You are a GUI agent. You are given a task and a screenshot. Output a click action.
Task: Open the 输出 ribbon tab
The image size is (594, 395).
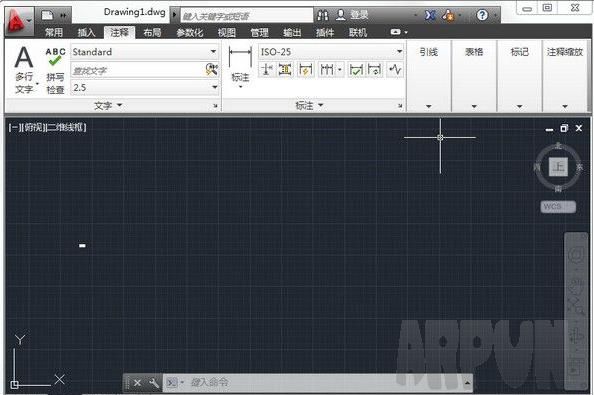coord(292,33)
